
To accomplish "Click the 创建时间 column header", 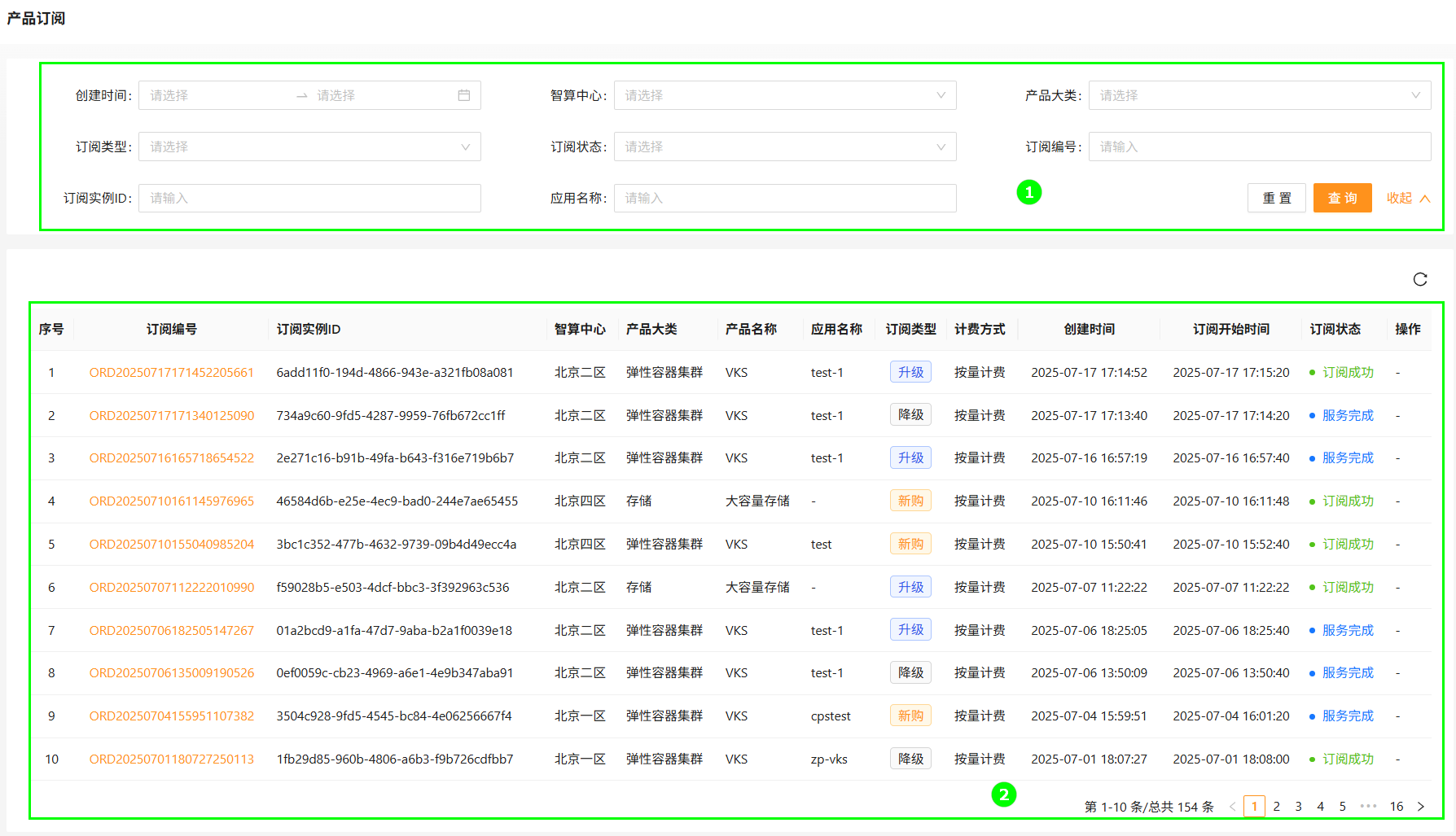I will 1089,329.
